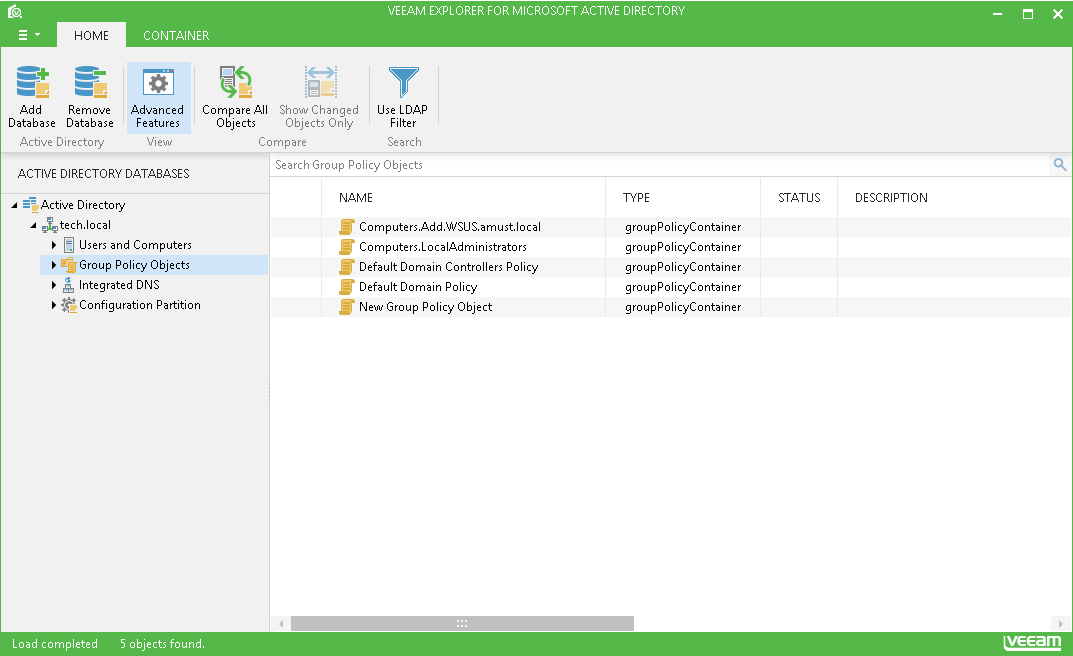Click the Users and Computers icon
The height and width of the screenshot is (656, 1073).
[69, 245]
